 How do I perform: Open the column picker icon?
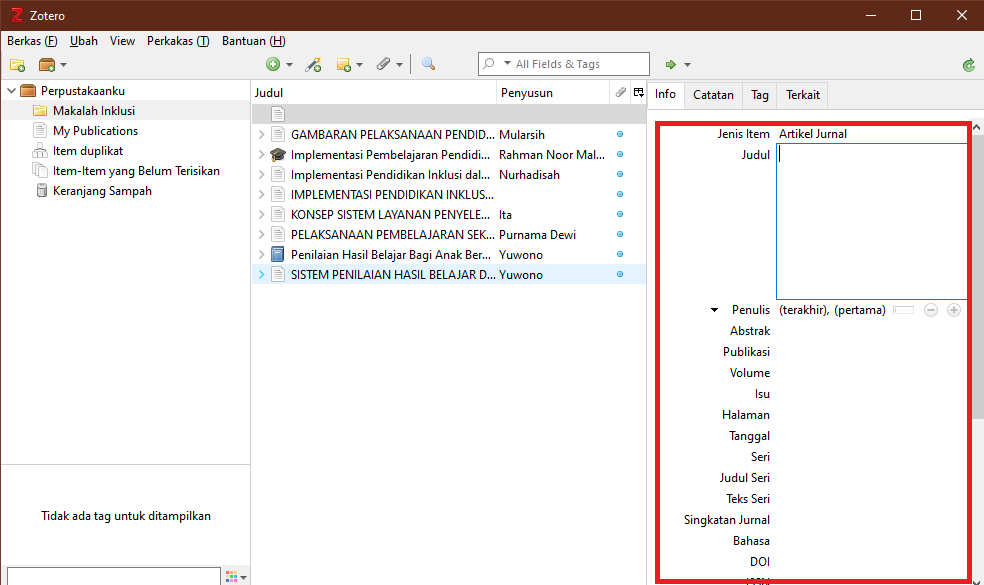639,92
